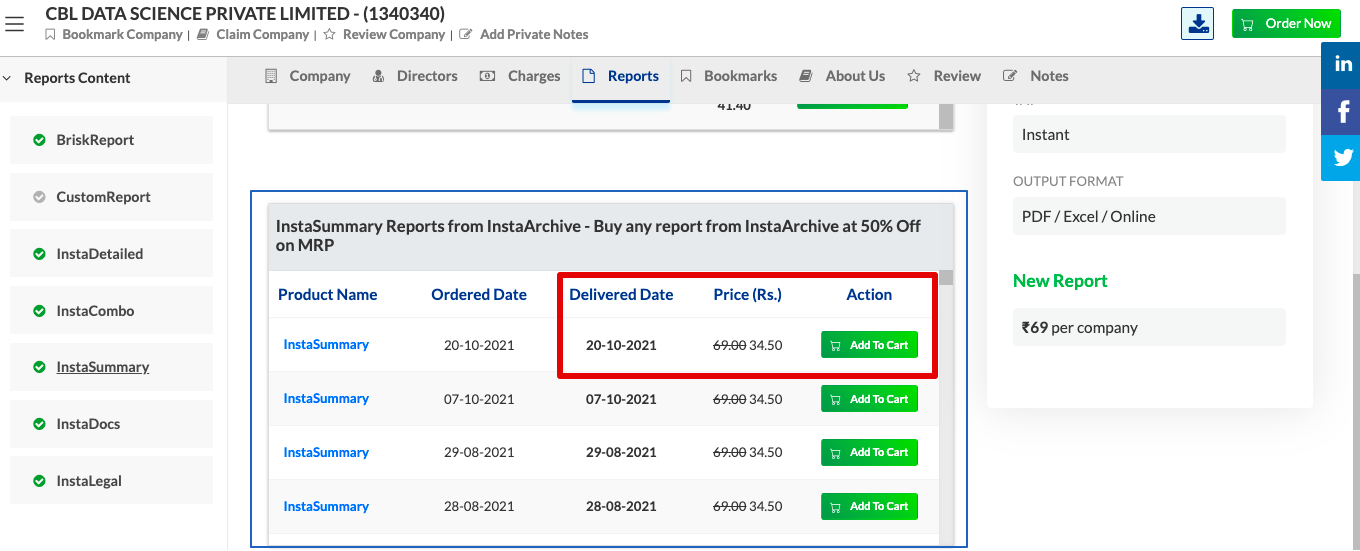The width and height of the screenshot is (1360, 551).
Task: Open InstaSummary link ordered 29-08-2021
Action: 326,452
